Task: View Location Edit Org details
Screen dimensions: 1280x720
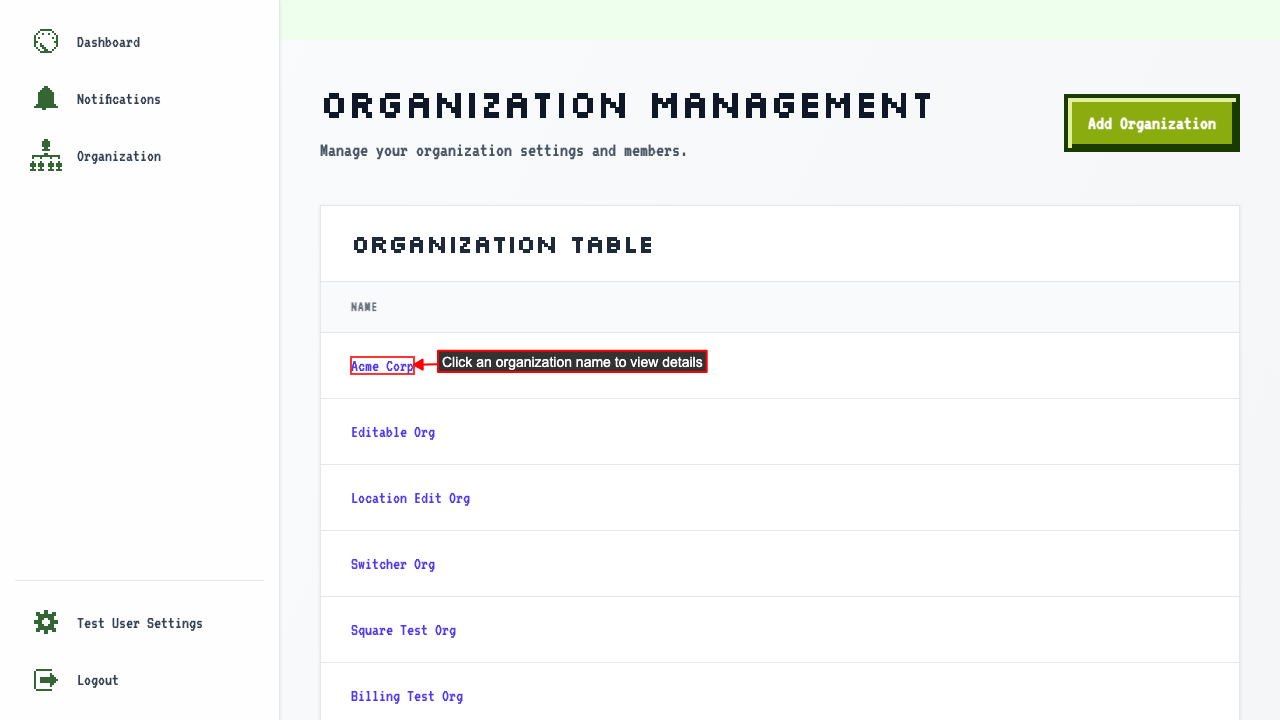Action: [x=410, y=498]
